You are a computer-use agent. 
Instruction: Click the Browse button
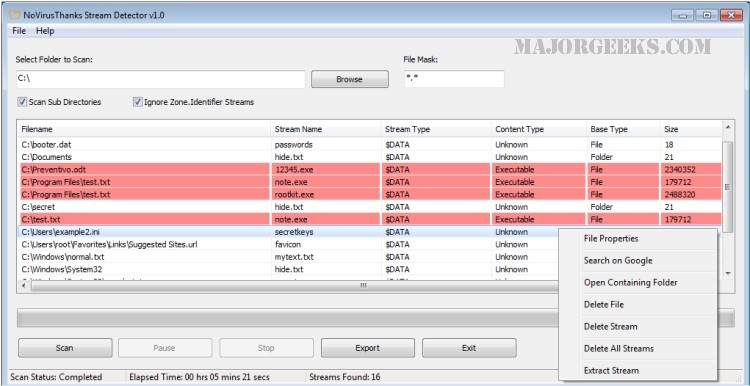pyautogui.click(x=350, y=79)
